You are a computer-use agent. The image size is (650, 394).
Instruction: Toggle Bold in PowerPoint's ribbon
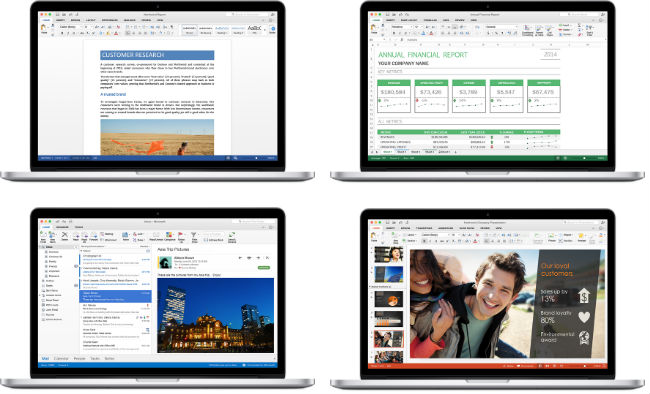424,241
